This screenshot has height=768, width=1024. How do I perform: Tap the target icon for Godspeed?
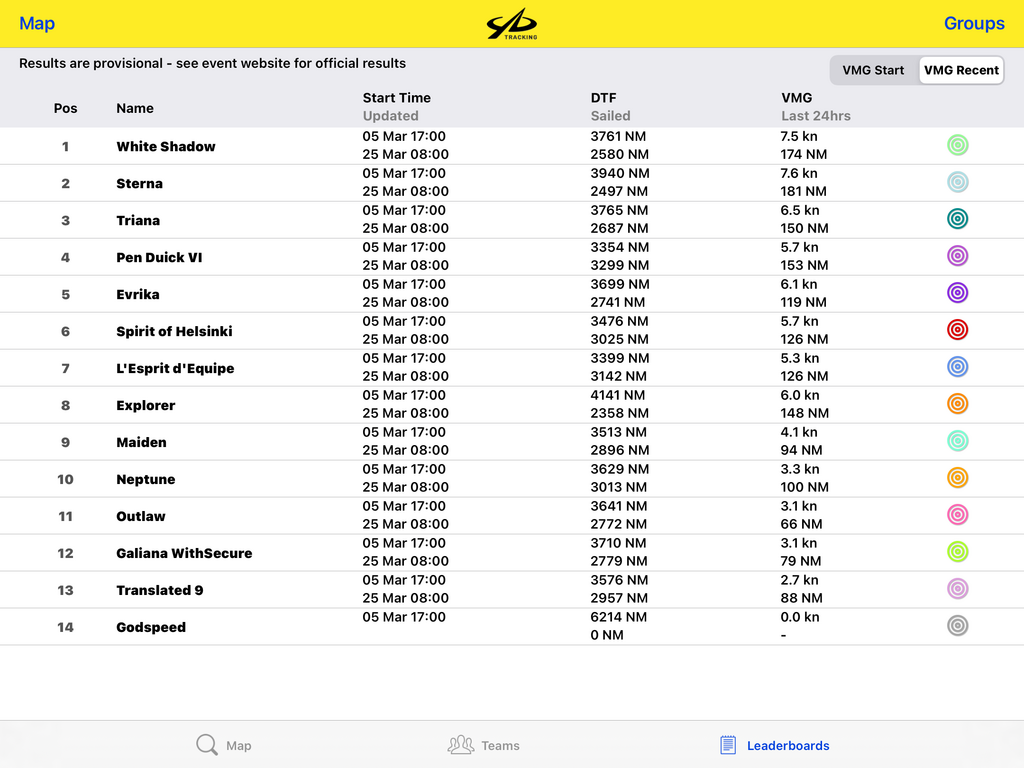pos(957,626)
